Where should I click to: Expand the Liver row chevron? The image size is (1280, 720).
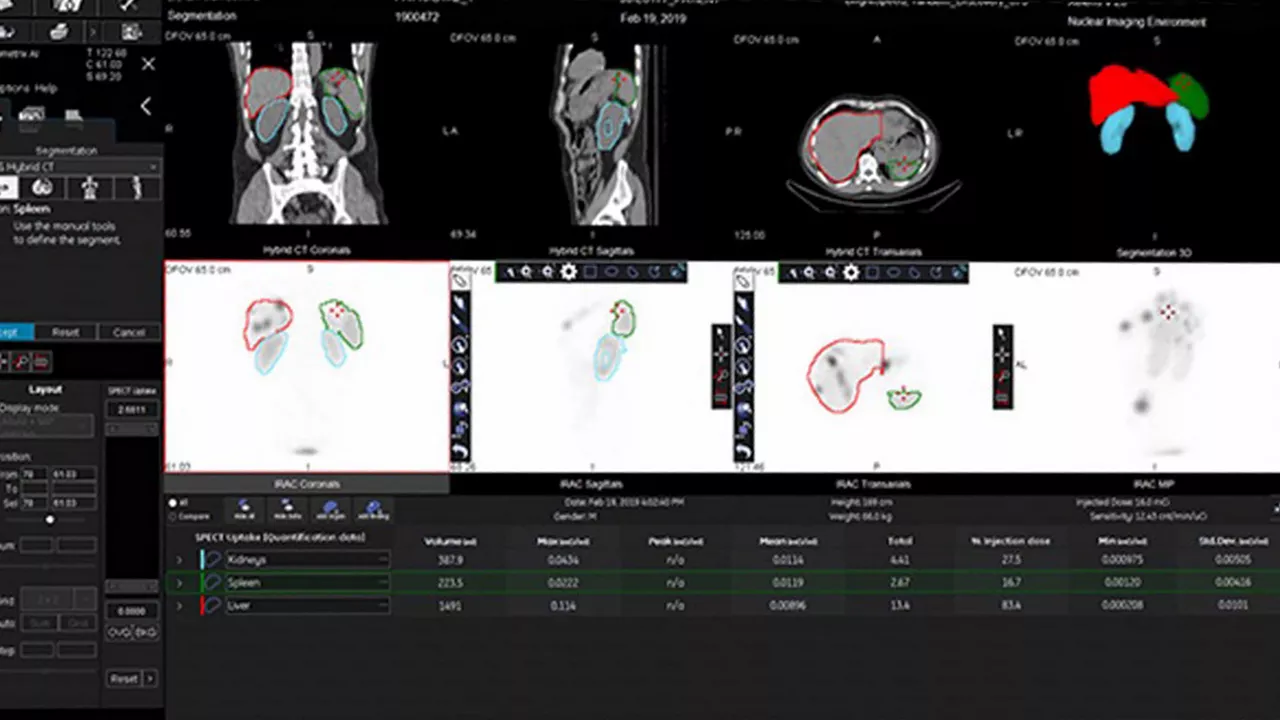pos(180,606)
